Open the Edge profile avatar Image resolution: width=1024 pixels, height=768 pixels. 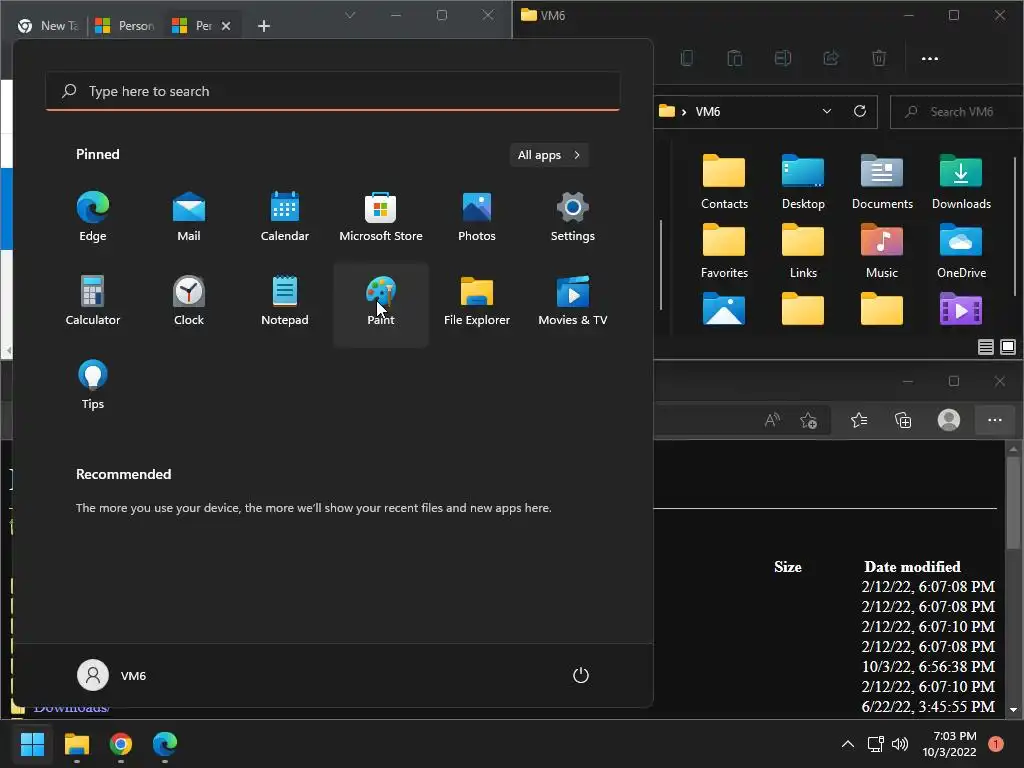[949, 420]
